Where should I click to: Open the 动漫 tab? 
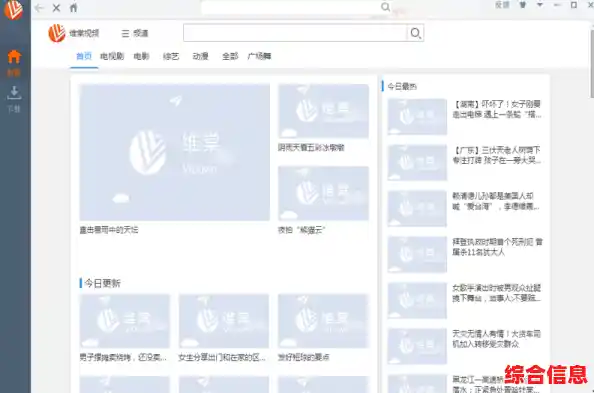tap(200, 56)
